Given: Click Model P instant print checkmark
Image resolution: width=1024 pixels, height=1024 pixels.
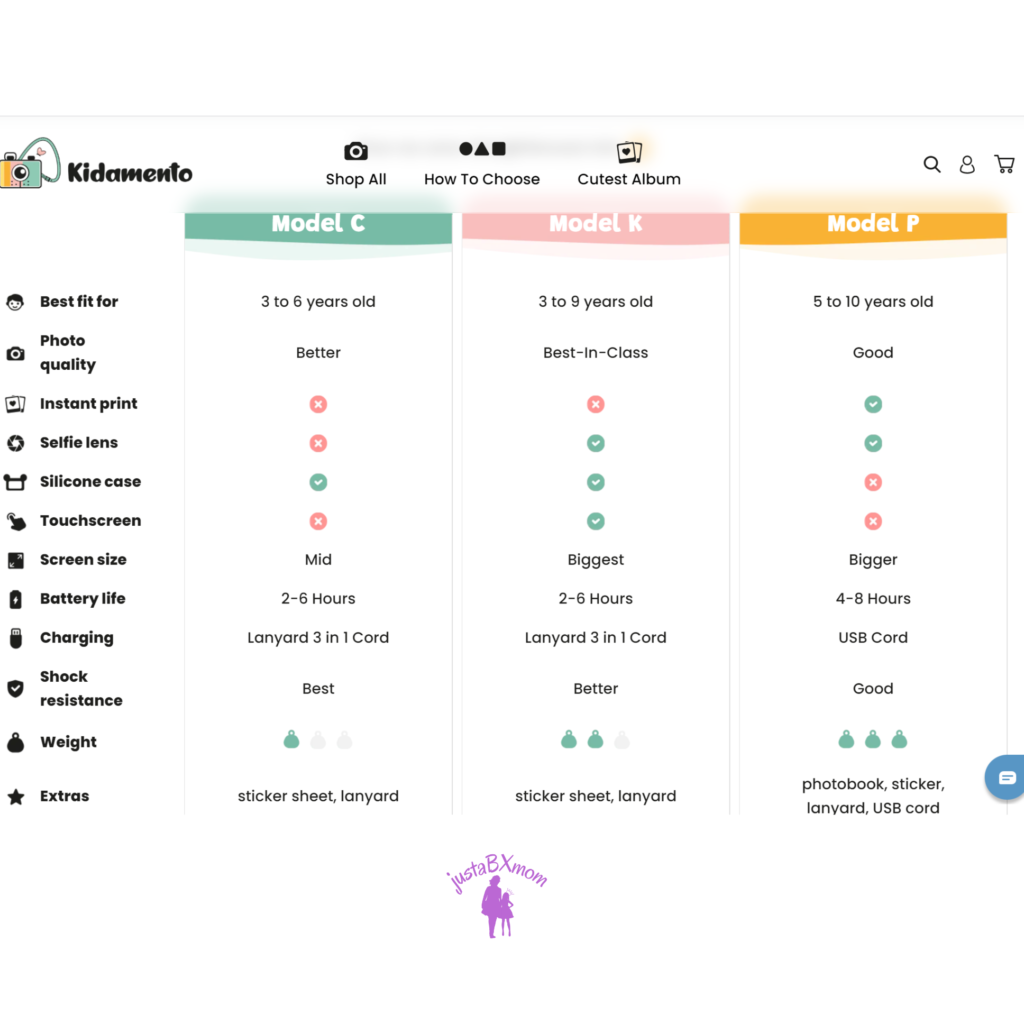Looking at the screenshot, I should [x=873, y=404].
